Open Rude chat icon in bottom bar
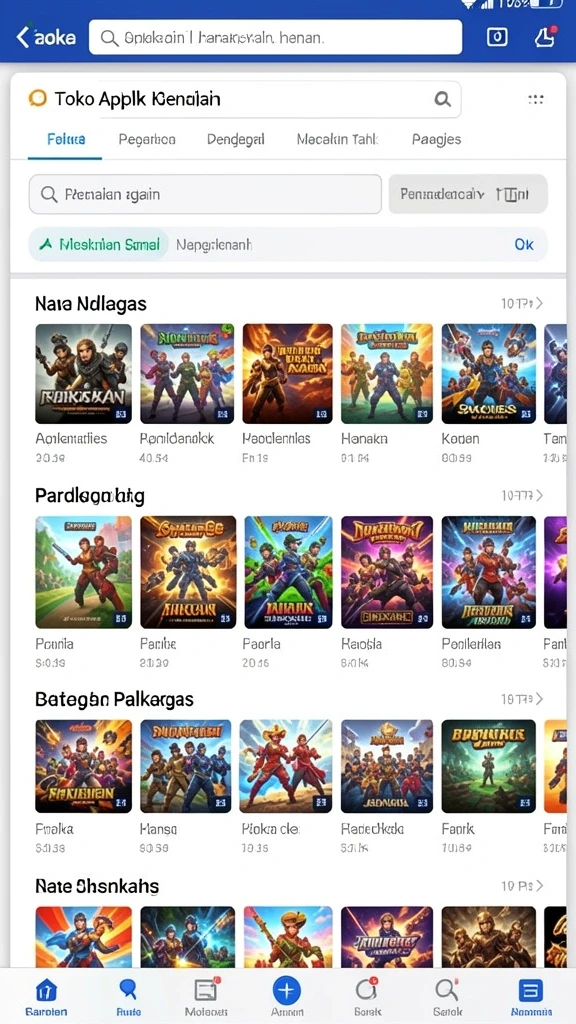The height and width of the screenshot is (1024, 576). (x=128, y=997)
